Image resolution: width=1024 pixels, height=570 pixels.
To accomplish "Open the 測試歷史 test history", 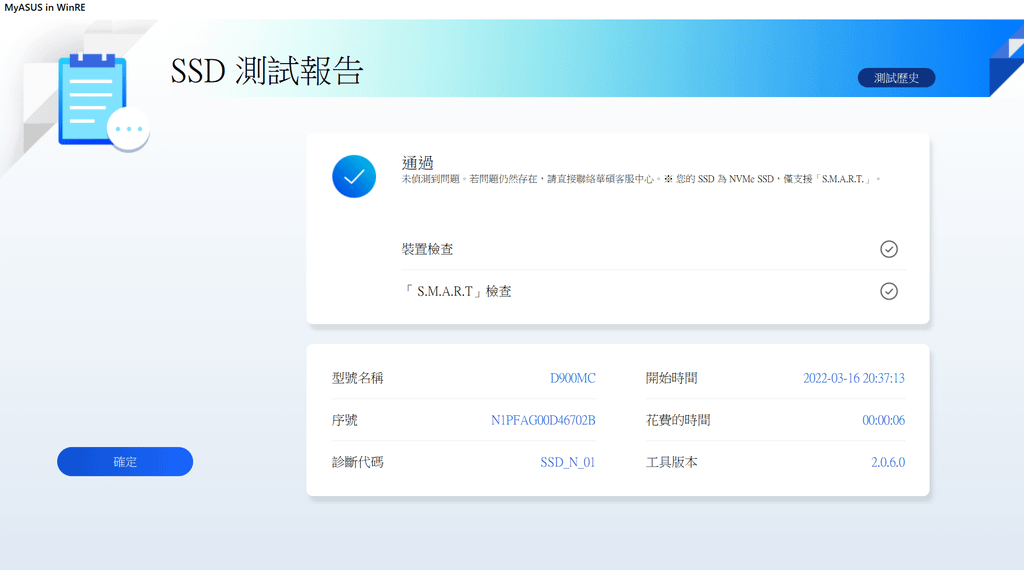I will 896,78.
